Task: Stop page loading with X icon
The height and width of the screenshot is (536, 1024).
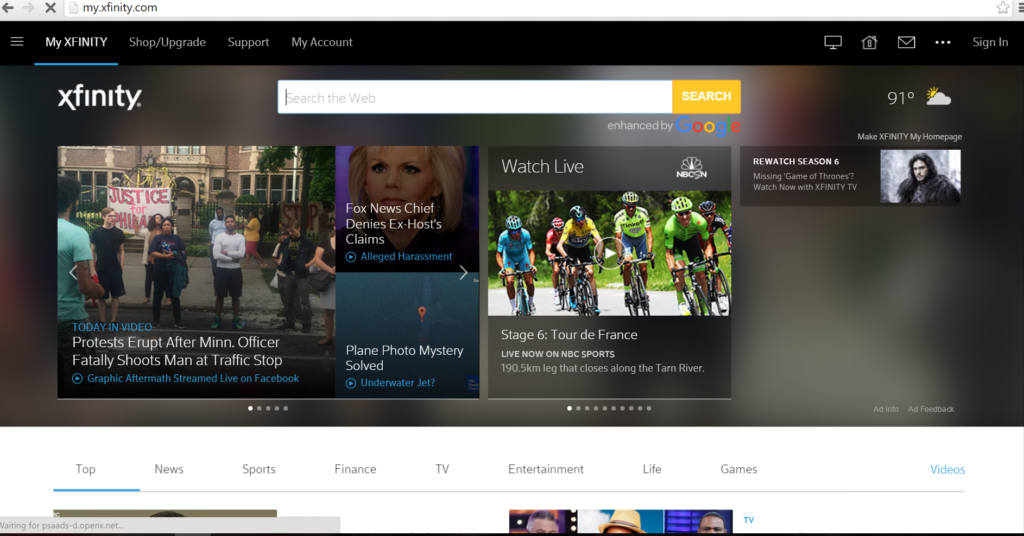Action: click(50, 8)
